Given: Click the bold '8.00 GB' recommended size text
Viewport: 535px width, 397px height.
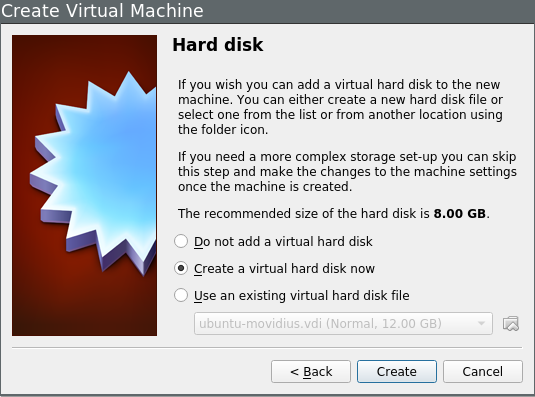Looking at the screenshot, I should (460, 214).
